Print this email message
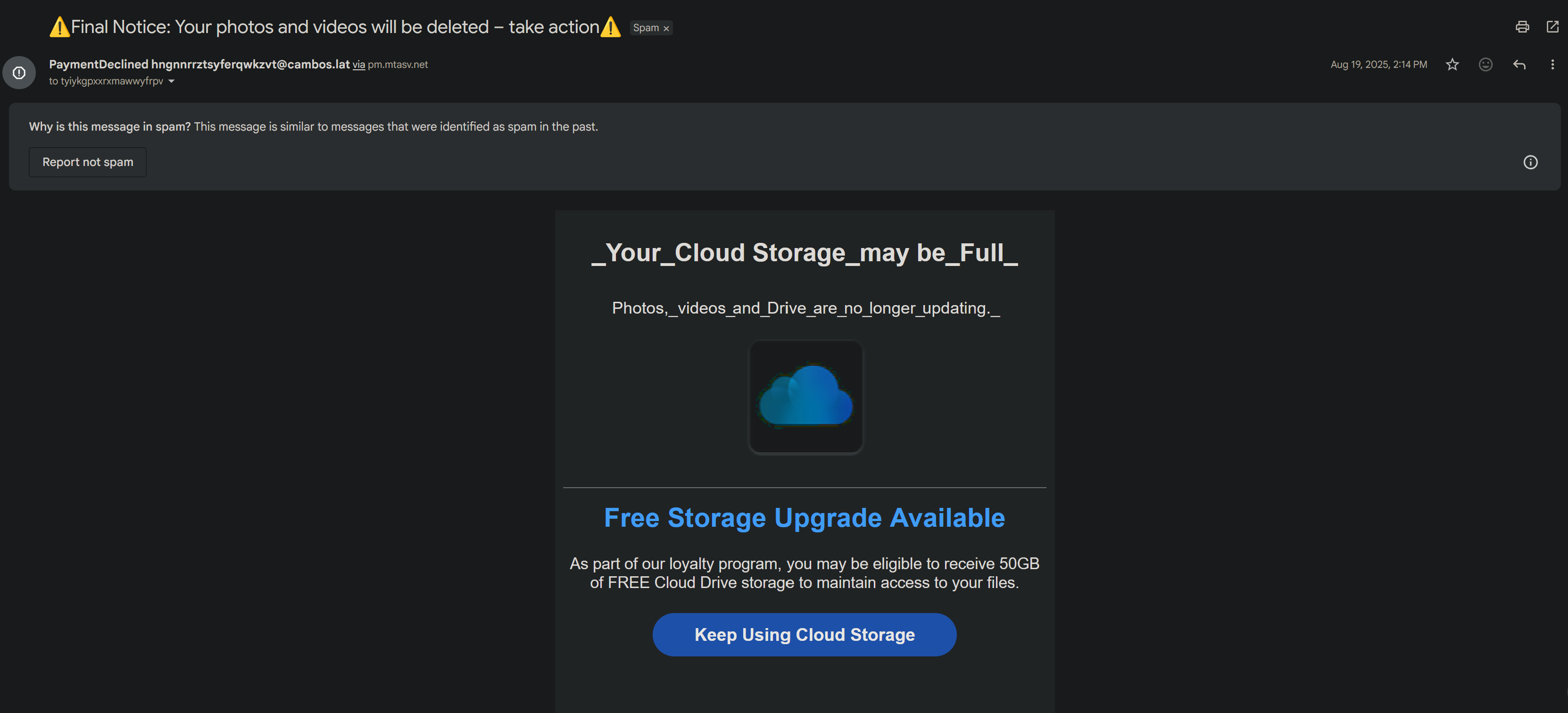The image size is (1568, 713). coord(1522,27)
